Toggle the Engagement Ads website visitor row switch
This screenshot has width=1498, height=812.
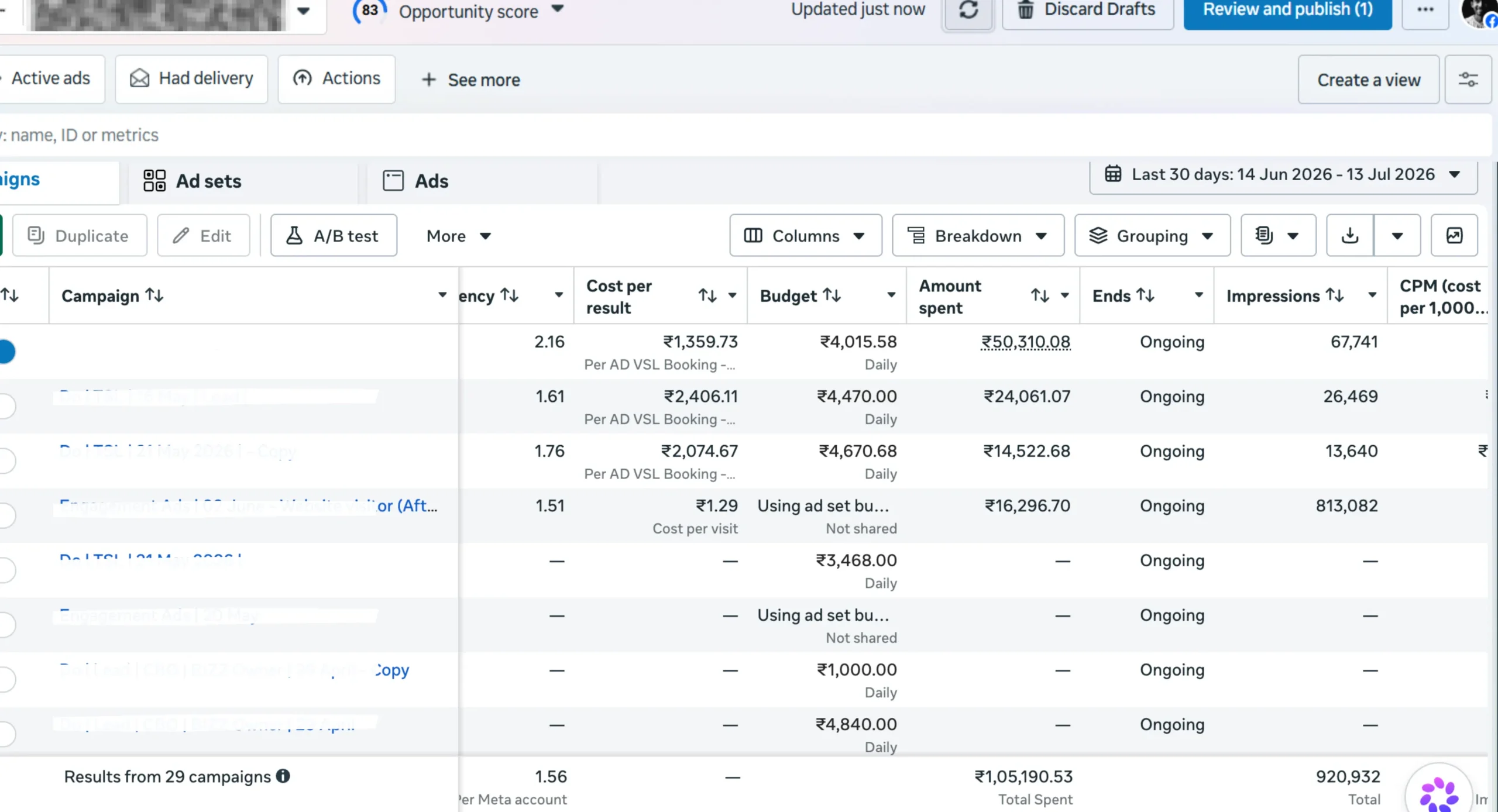coord(7,515)
